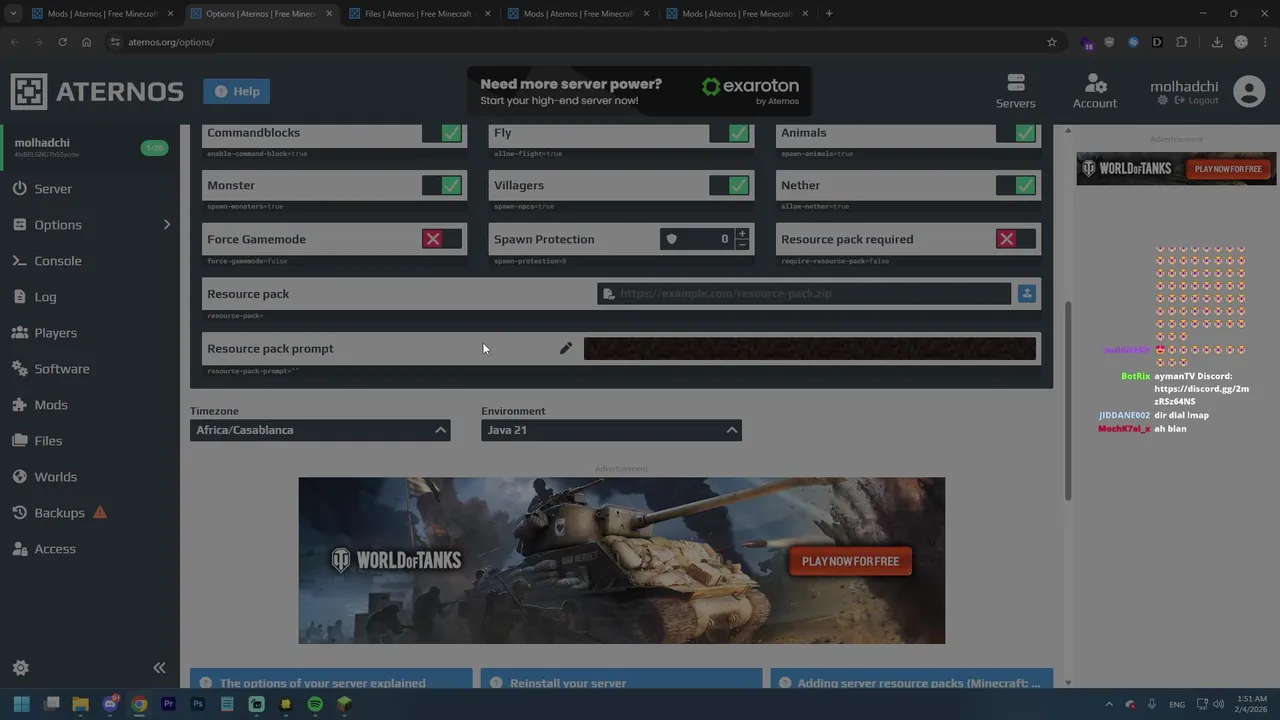This screenshot has width=1280, height=720.
Task: Show hidden system tray icons
Action: coord(1108,704)
